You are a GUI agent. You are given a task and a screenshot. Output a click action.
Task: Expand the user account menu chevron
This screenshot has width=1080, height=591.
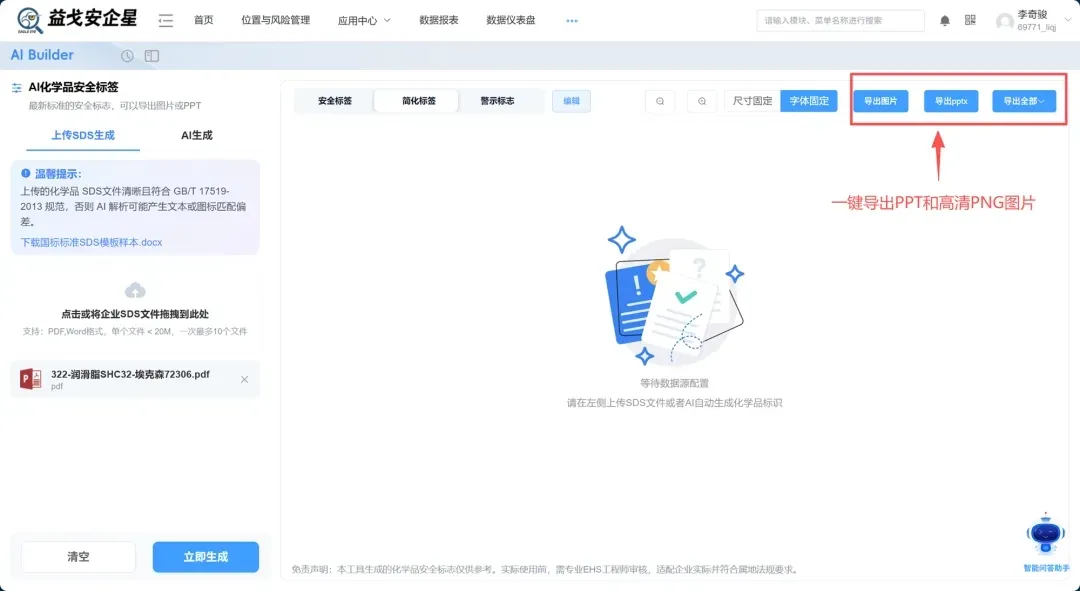pos(1068,19)
